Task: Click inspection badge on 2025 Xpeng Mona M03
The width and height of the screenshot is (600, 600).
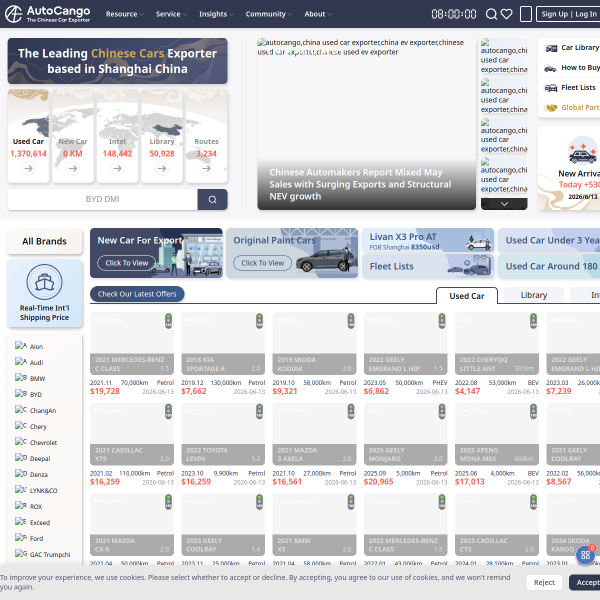Action: (533, 411)
